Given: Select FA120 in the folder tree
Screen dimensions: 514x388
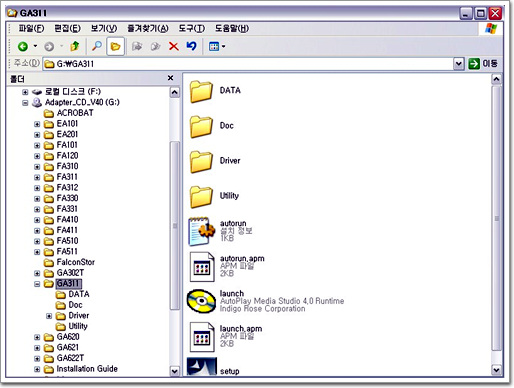Looking at the screenshot, I should click(61, 156).
